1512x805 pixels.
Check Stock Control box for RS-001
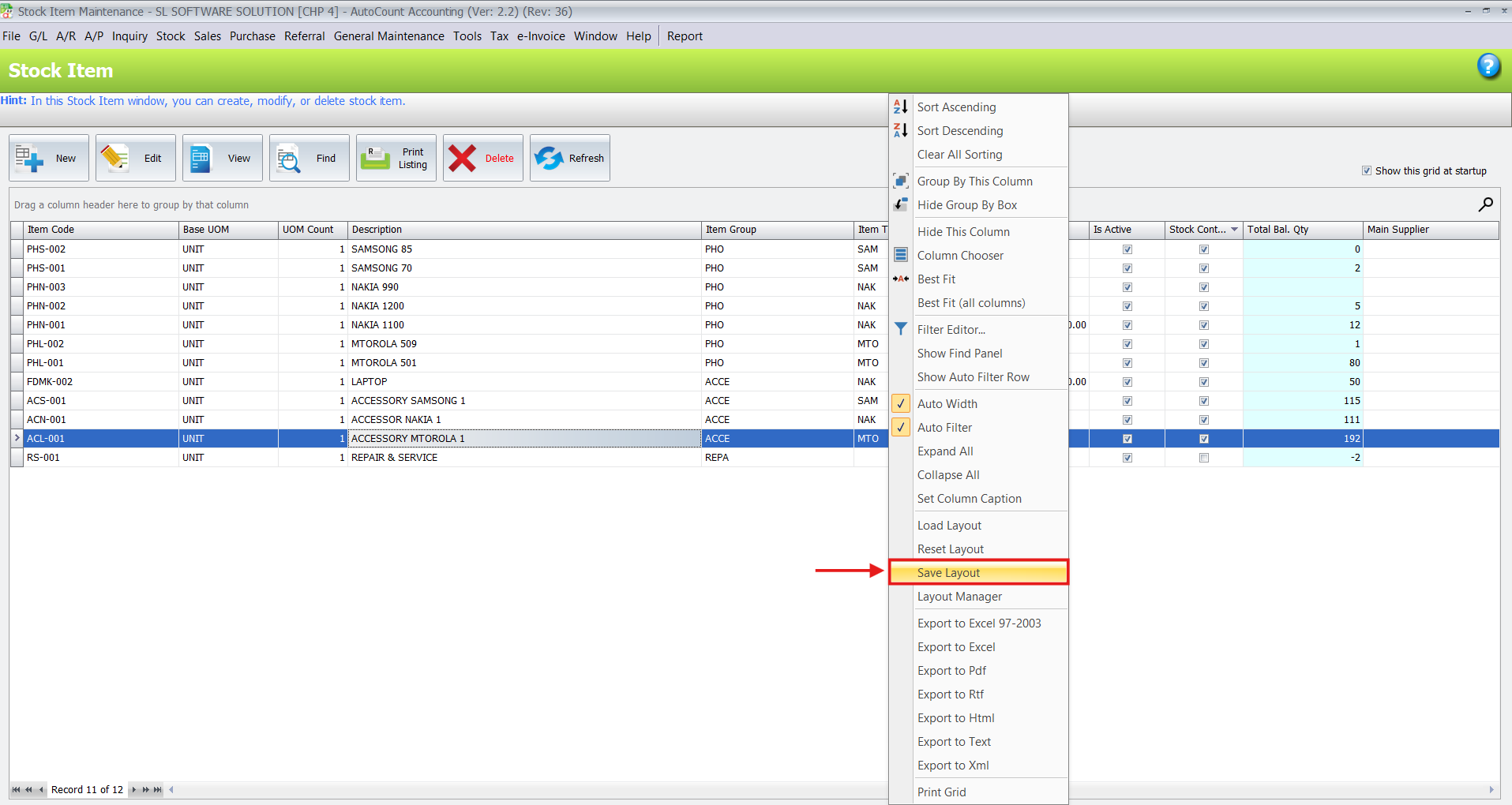tap(1204, 458)
